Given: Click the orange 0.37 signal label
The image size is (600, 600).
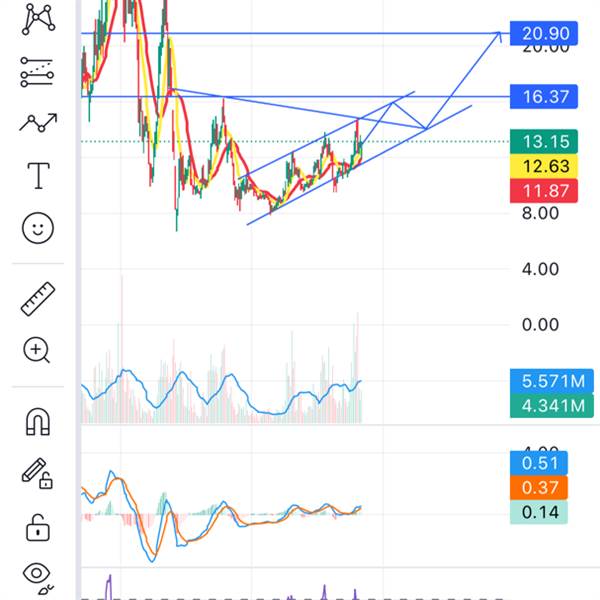Looking at the screenshot, I should tap(539, 488).
